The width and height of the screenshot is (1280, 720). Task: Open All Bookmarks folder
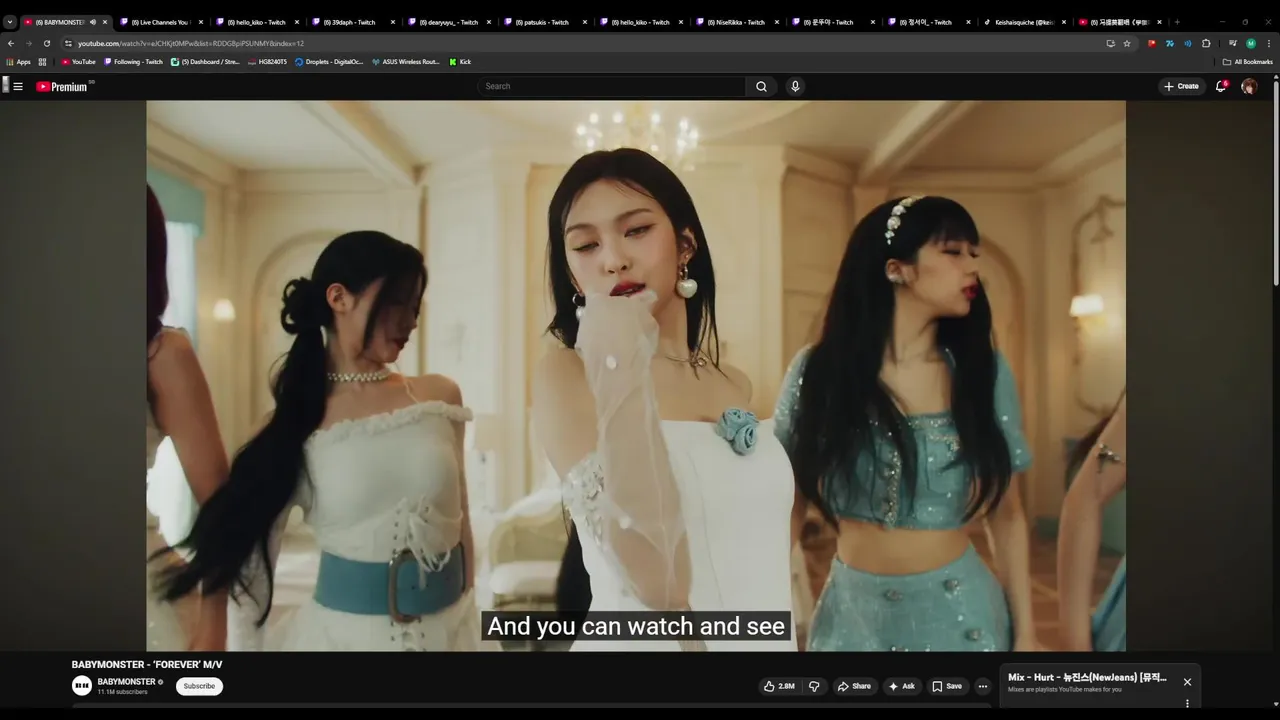pyautogui.click(x=1248, y=62)
